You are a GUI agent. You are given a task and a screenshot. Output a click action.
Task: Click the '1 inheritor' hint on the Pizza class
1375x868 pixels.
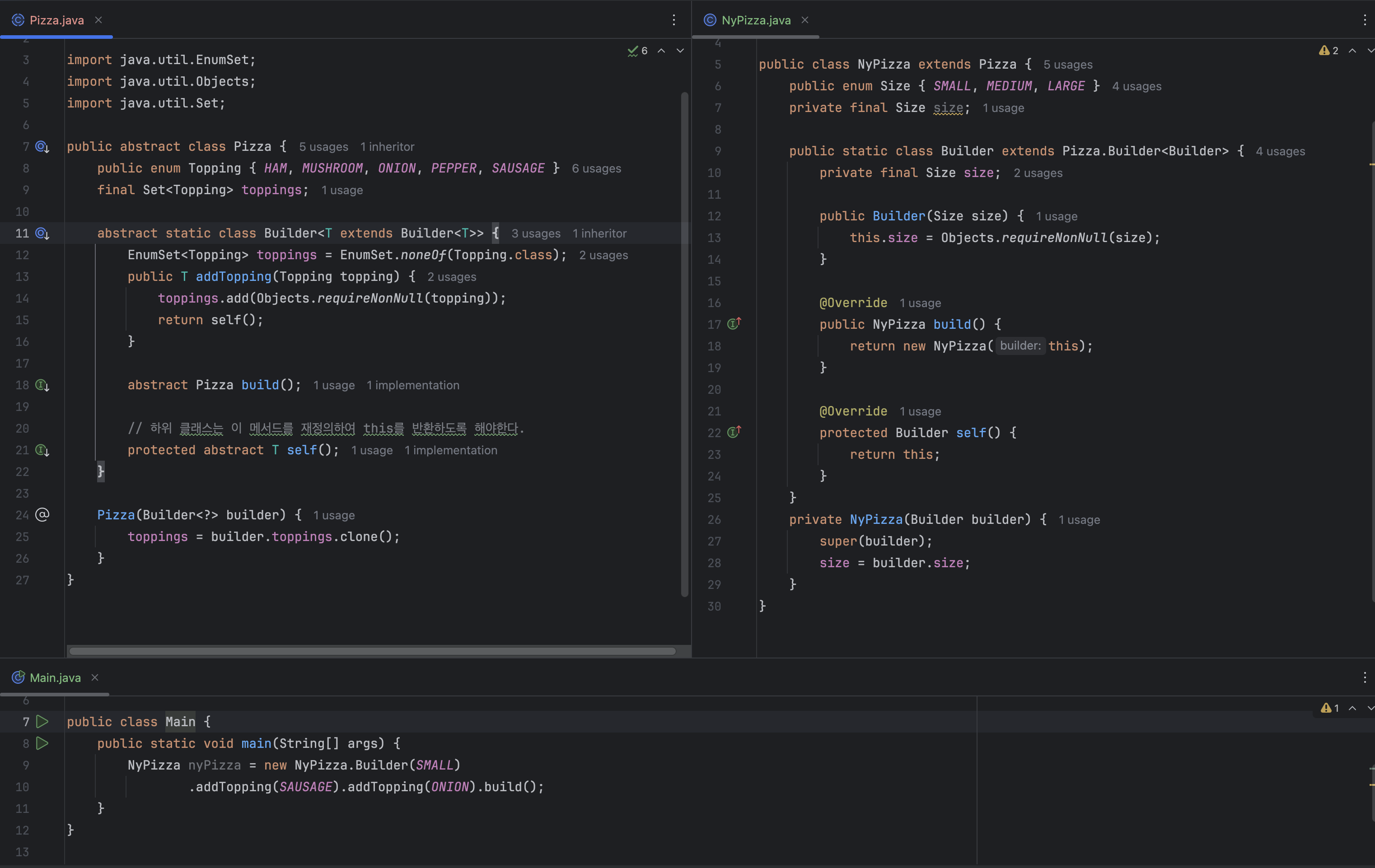click(x=387, y=147)
